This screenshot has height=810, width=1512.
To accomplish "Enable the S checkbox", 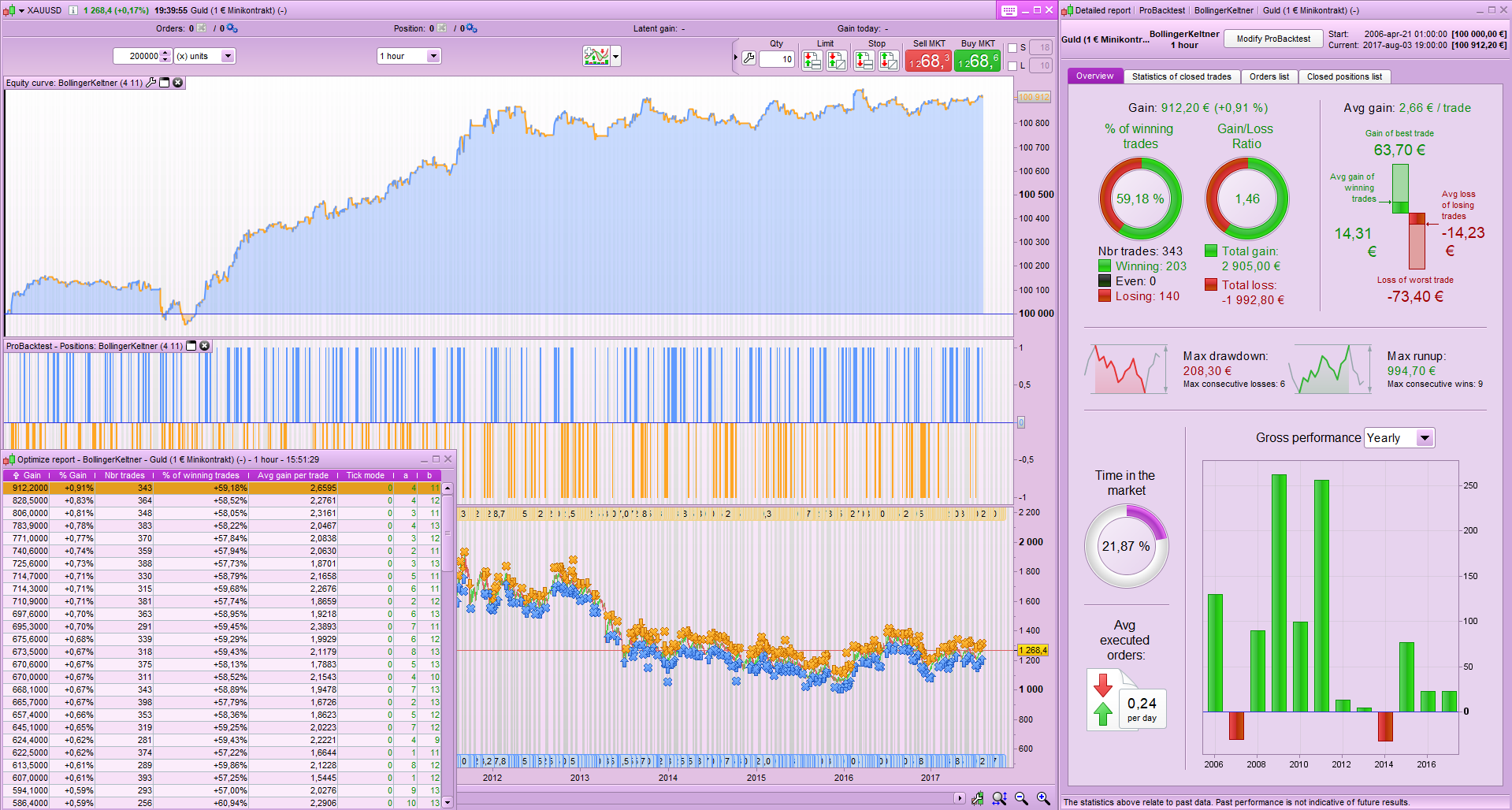I will click(x=1013, y=48).
